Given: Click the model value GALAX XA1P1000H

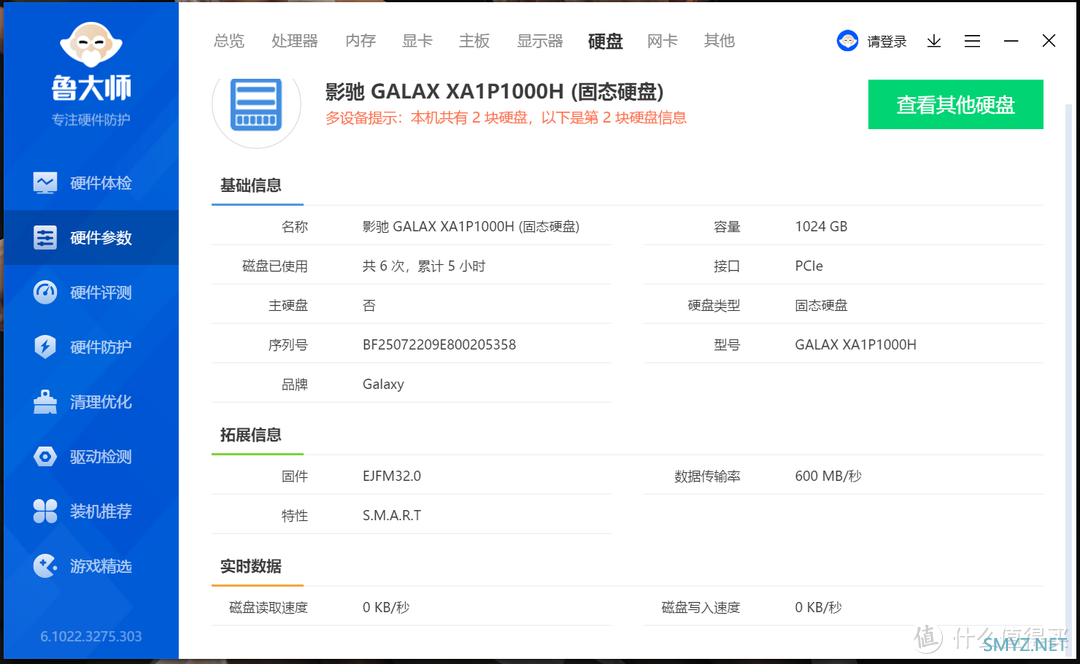Looking at the screenshot, I should [855, 344].
